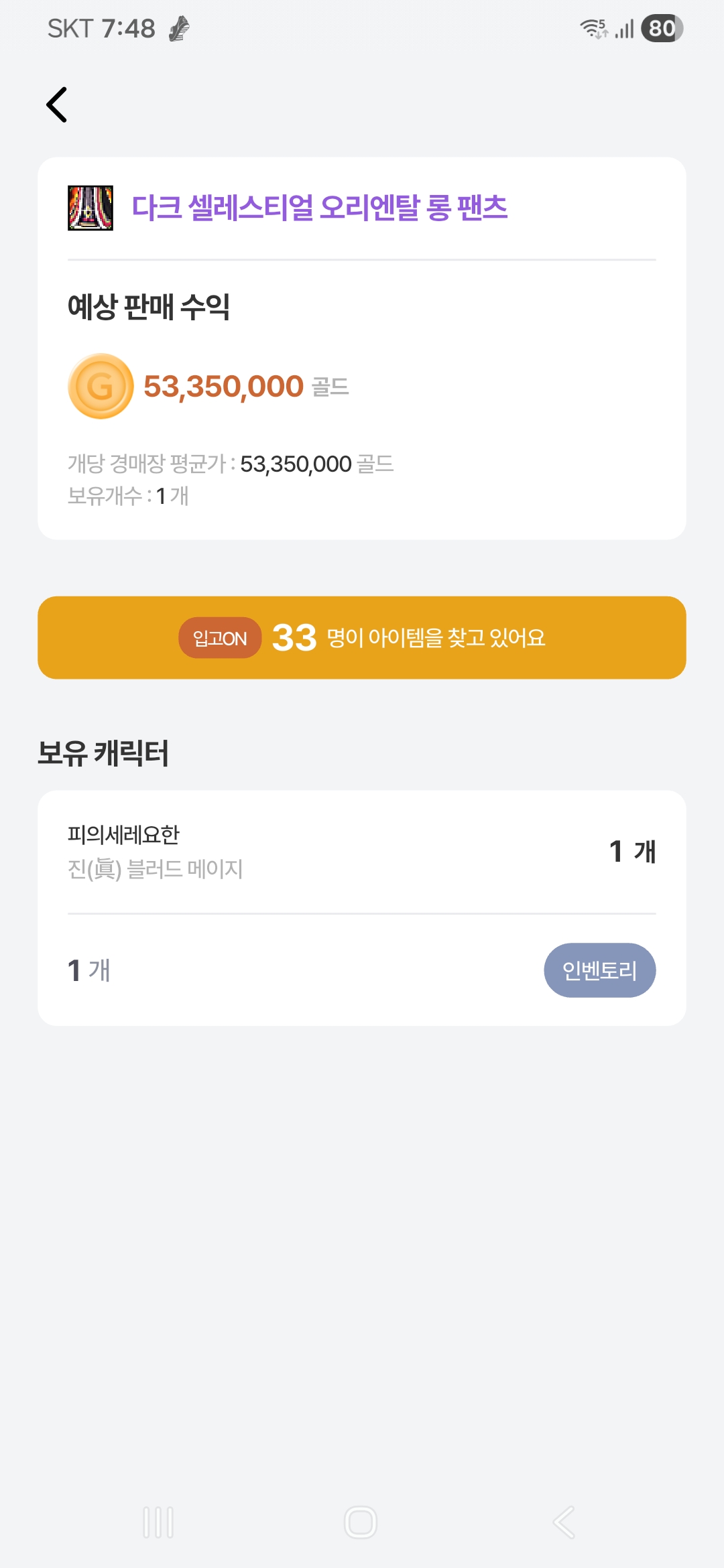
Task: Tap the 보유 캐릭터 section heading
Action: [103, 753]
